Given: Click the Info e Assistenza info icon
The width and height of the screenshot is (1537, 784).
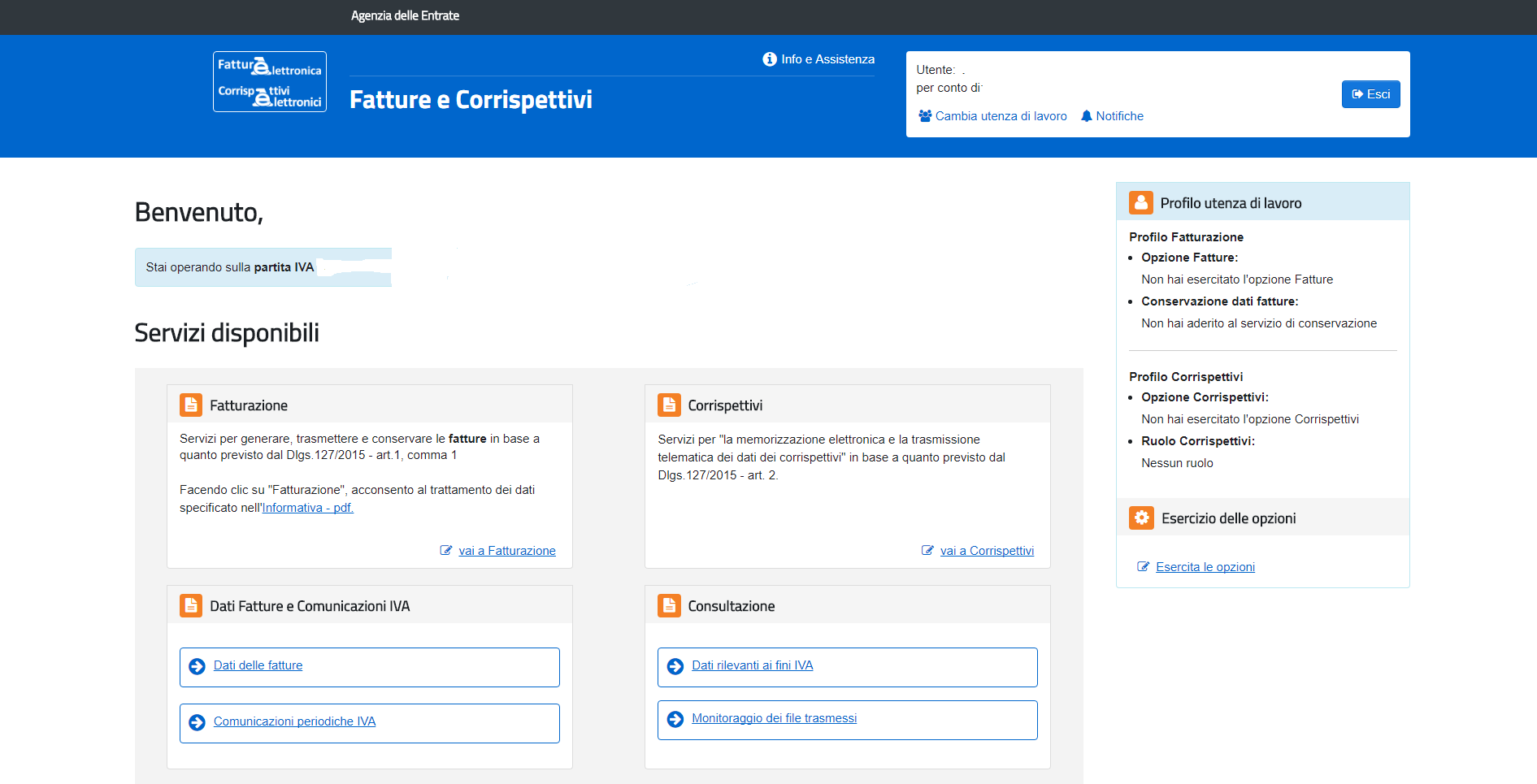Looking at the screenshot, I should point(769,59).
